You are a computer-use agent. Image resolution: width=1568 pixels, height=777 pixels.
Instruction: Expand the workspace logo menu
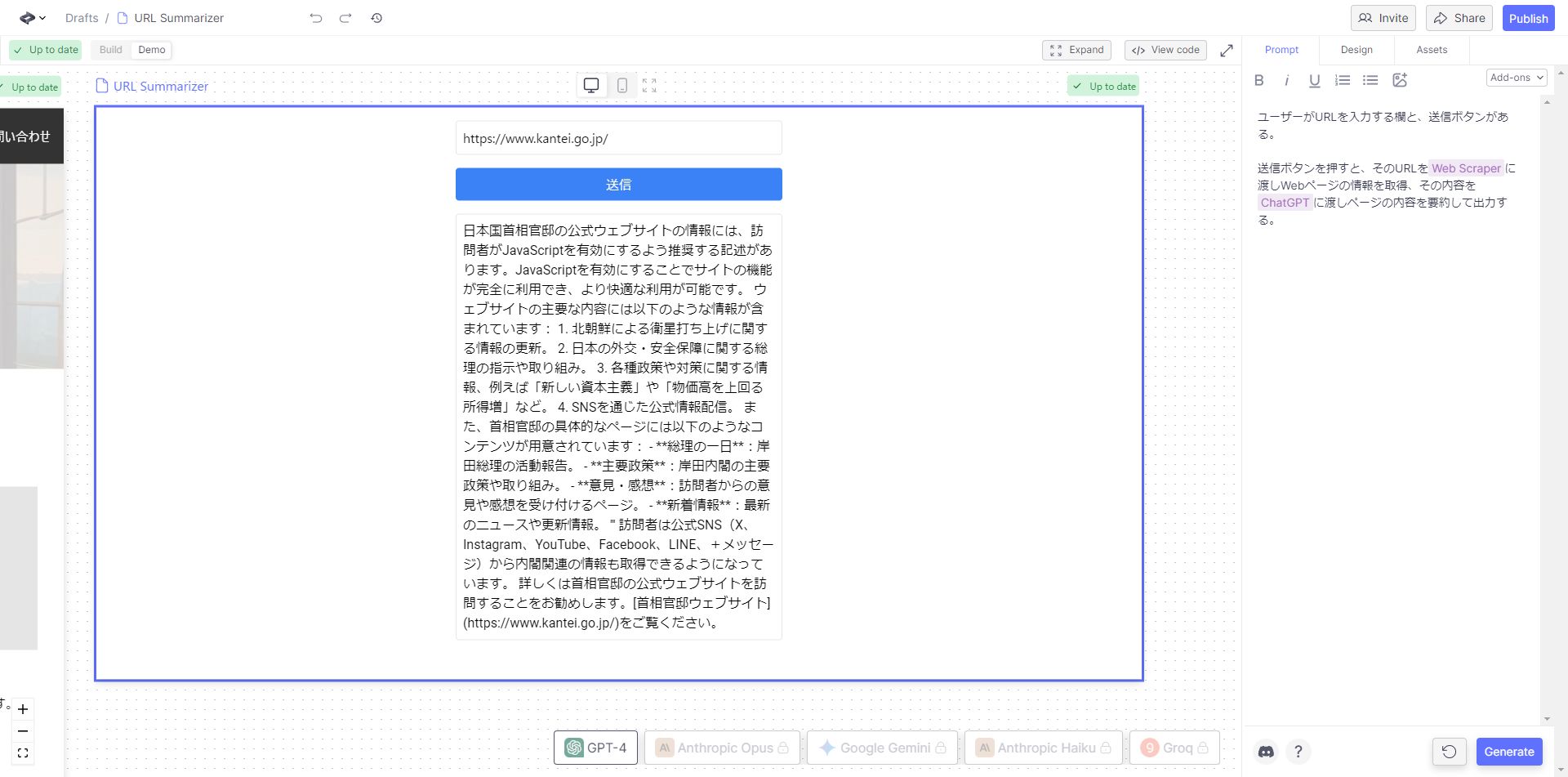[29, 17]
